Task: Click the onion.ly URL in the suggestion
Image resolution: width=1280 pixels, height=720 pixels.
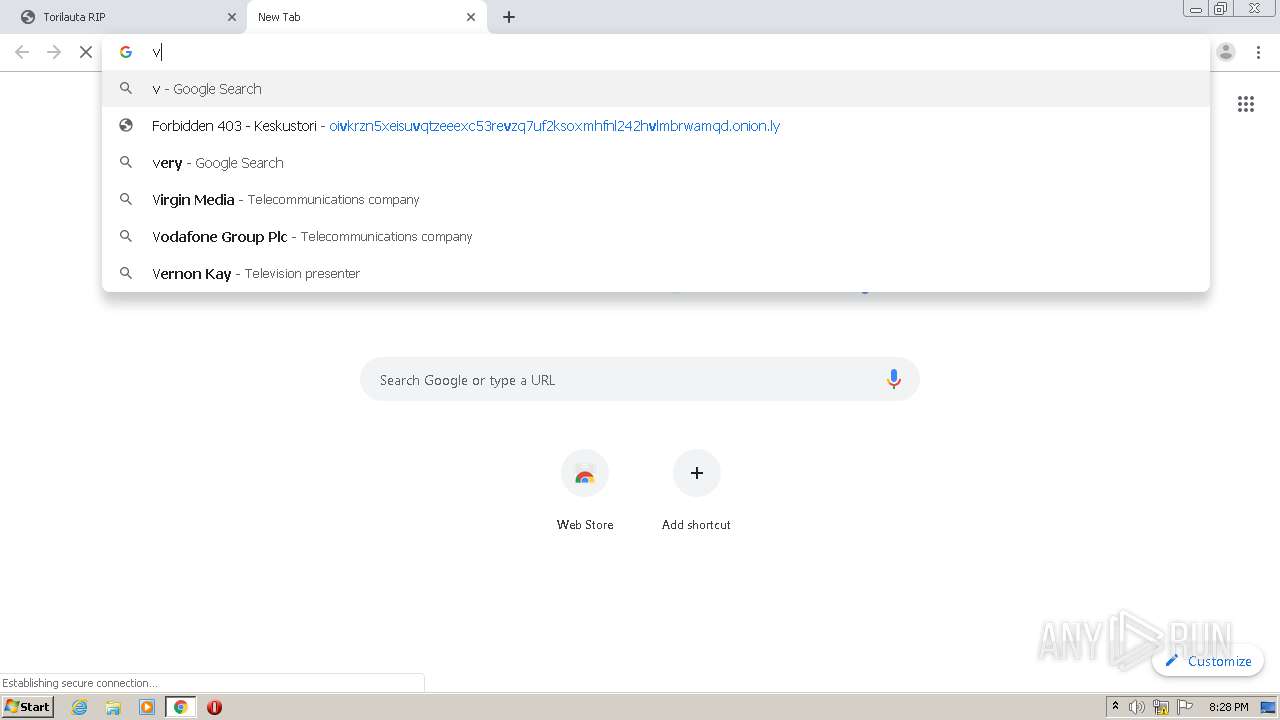Action: click(555, 126)
